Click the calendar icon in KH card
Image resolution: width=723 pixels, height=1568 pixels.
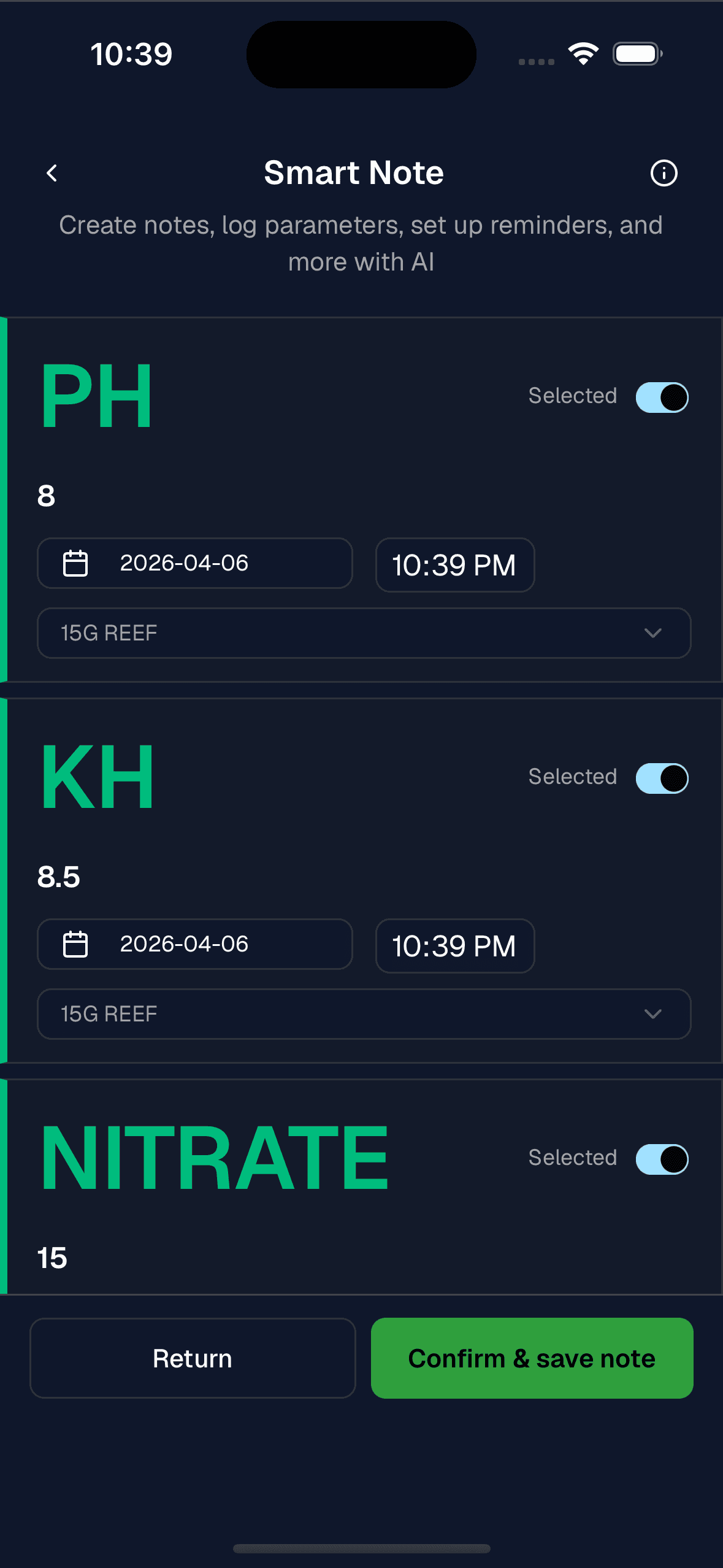pyautogui.click(x=75, y=944)
